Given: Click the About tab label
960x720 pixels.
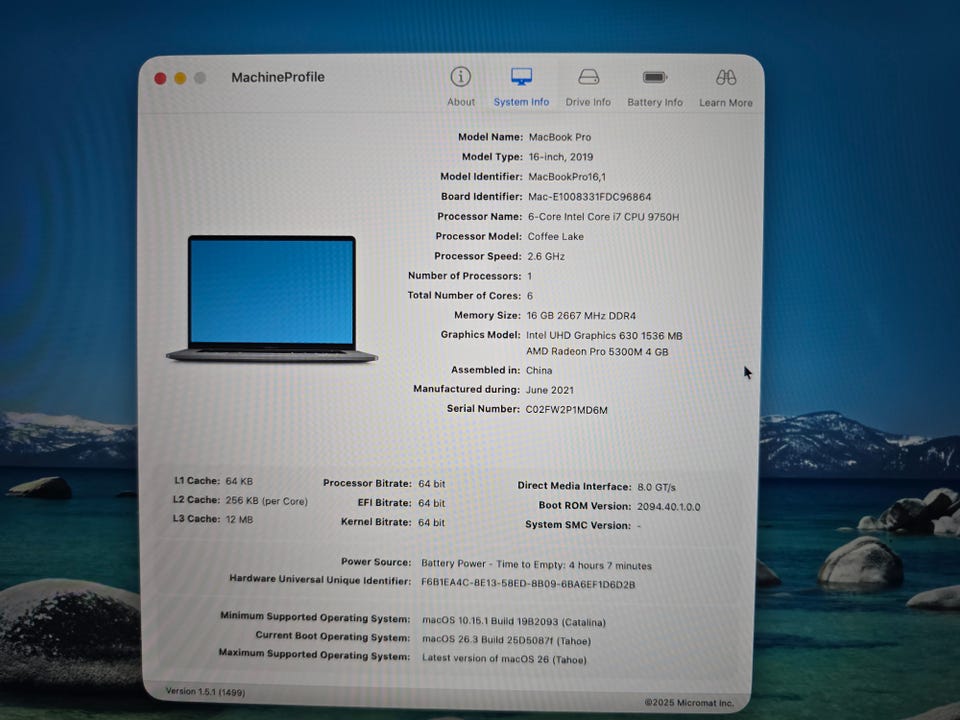Looking at the screenshot, I should [461, 102].
